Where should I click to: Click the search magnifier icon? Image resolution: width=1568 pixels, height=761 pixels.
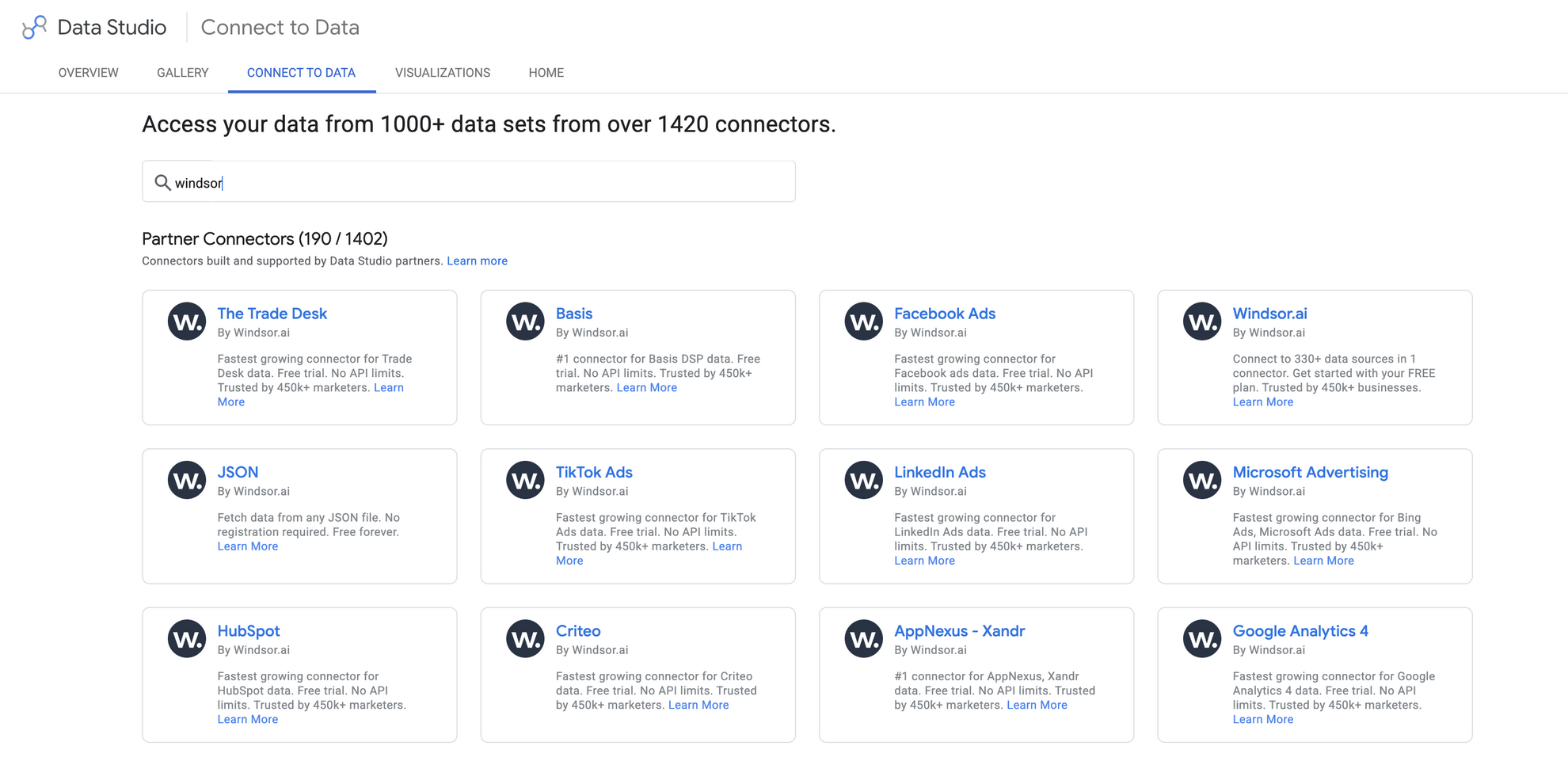[162, 183]
